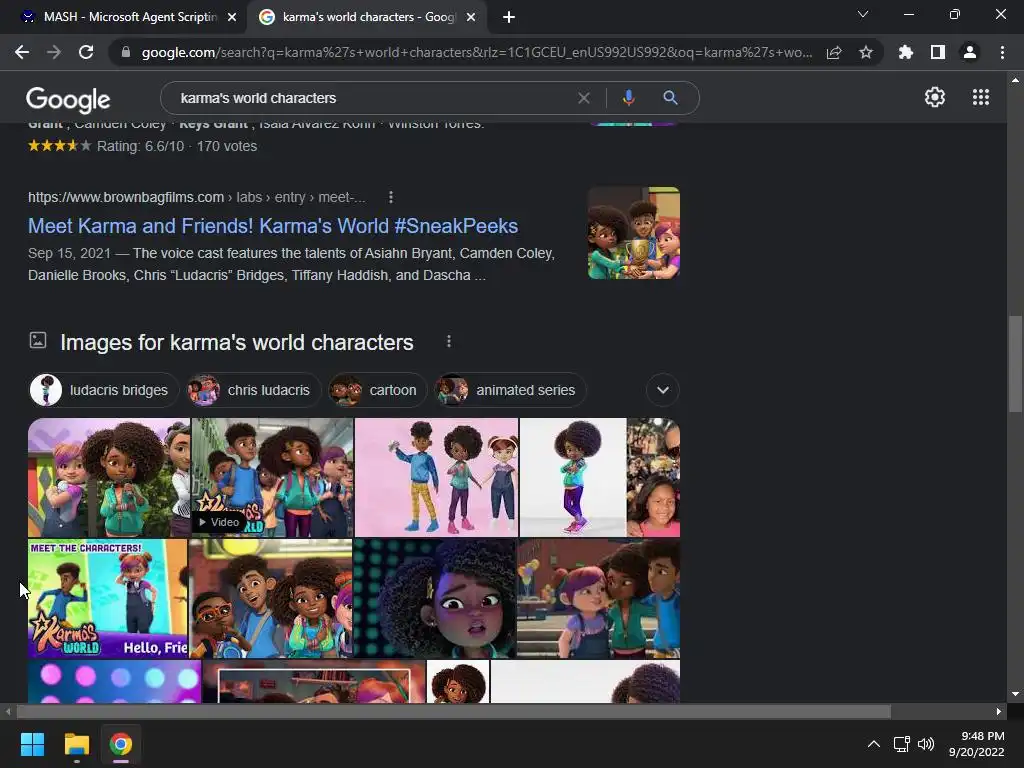Open the tab search dropdown

[863, 14]
